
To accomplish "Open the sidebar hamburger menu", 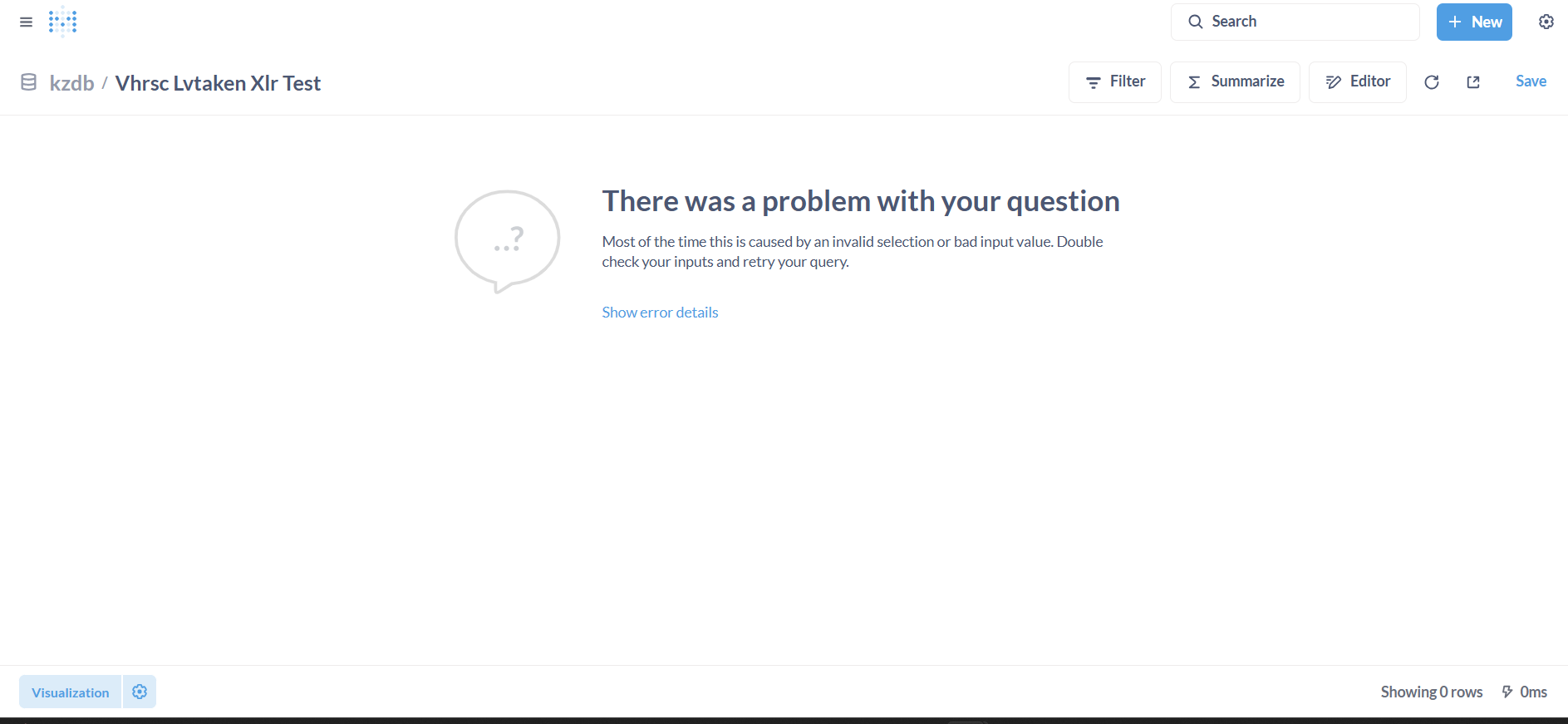I will 26,22.
